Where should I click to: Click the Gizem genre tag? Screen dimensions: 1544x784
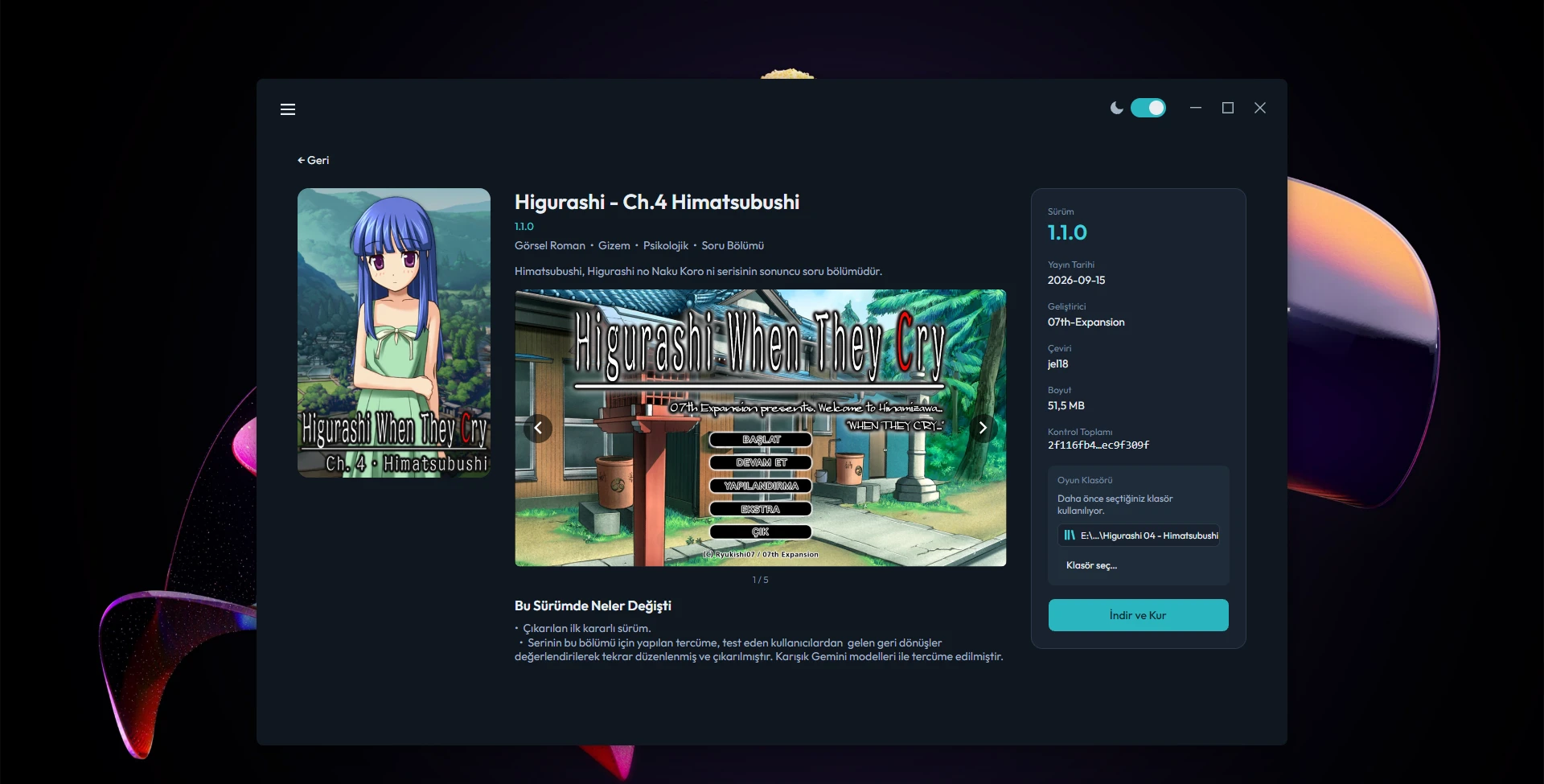point(614,246)
